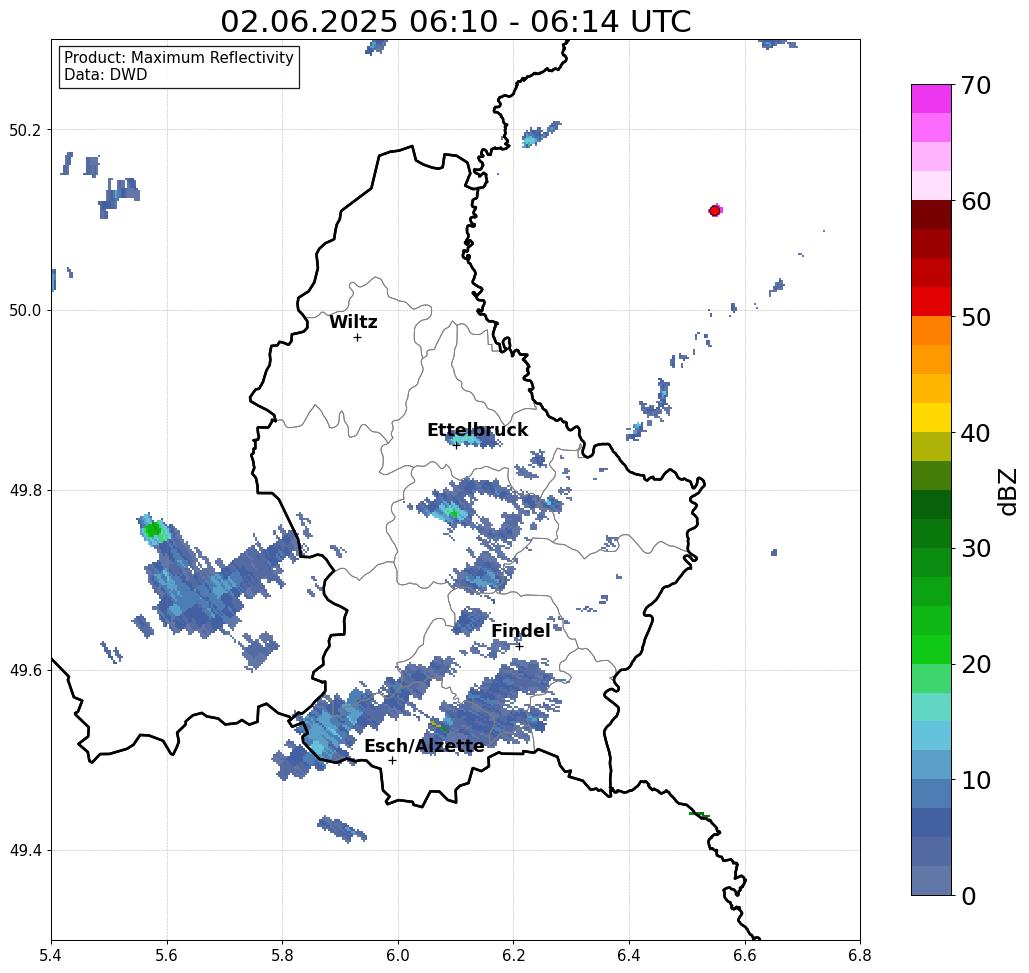The image size is (1029, 973).
Task: Click the longitude tick label 6.0
Action: 398,955
